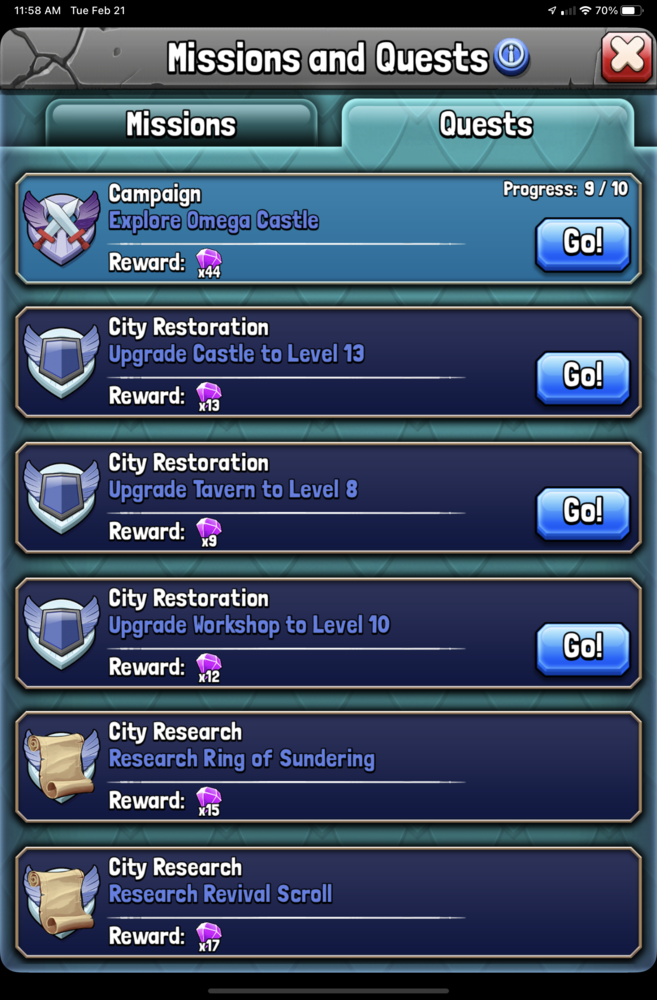Viewport: 657px width, 1000px height.
Task: Close the Missions and Quests window
Action: click(626, 57)
